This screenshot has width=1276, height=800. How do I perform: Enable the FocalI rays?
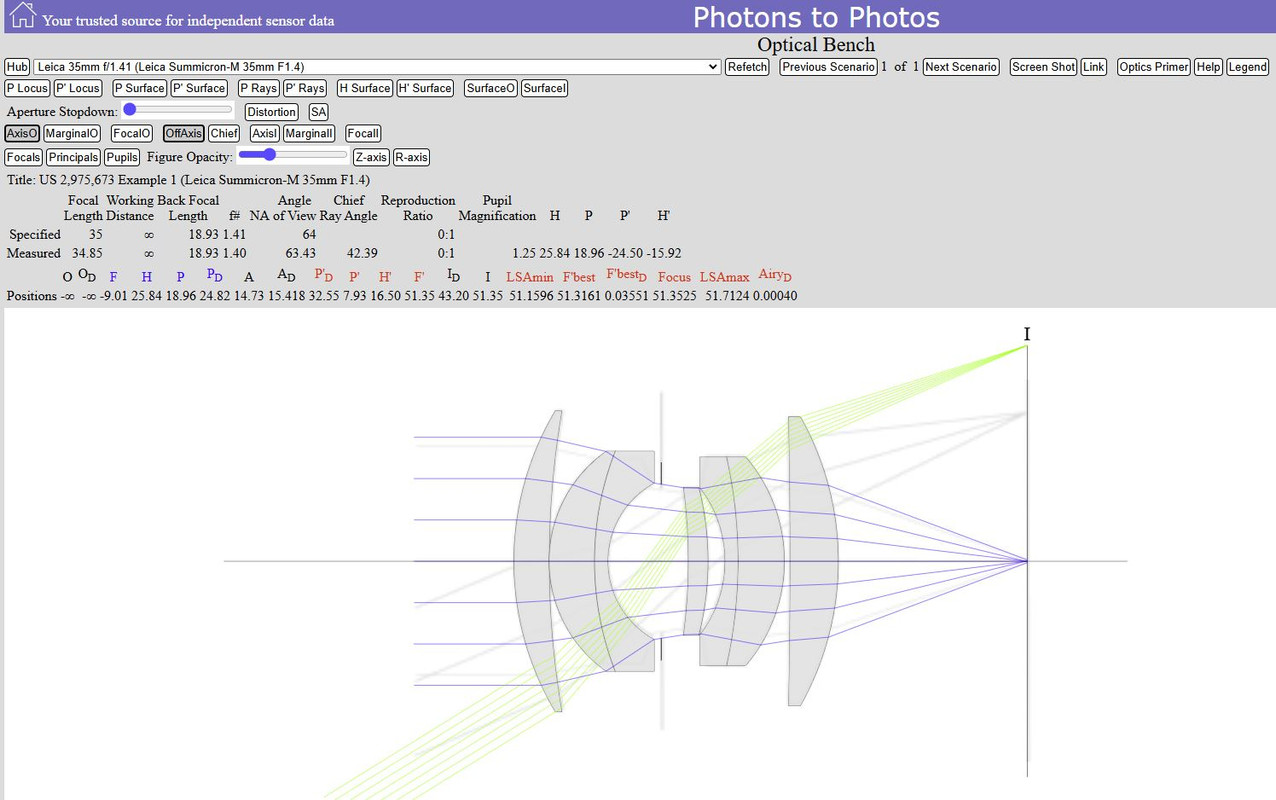pyautogui.click(x=363, y=133)
